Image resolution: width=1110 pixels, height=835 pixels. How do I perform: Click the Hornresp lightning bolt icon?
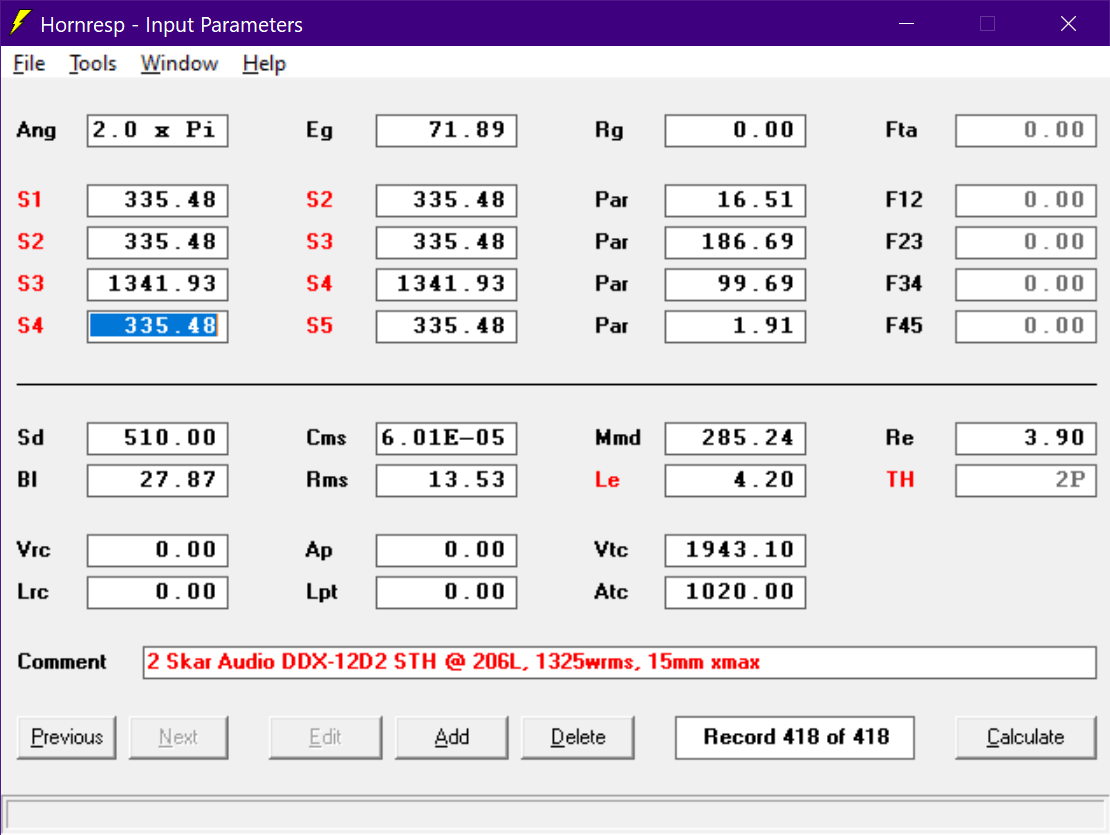(21, 23)
